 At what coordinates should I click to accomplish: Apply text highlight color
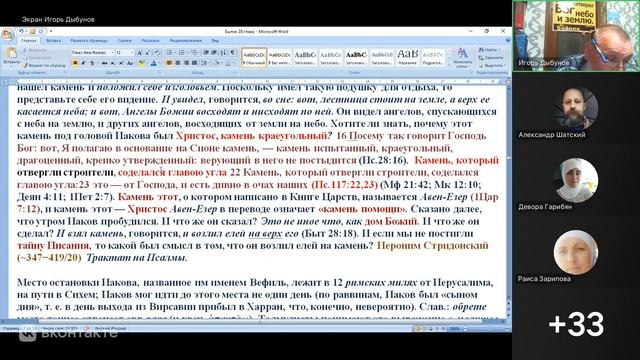(141, 63)
